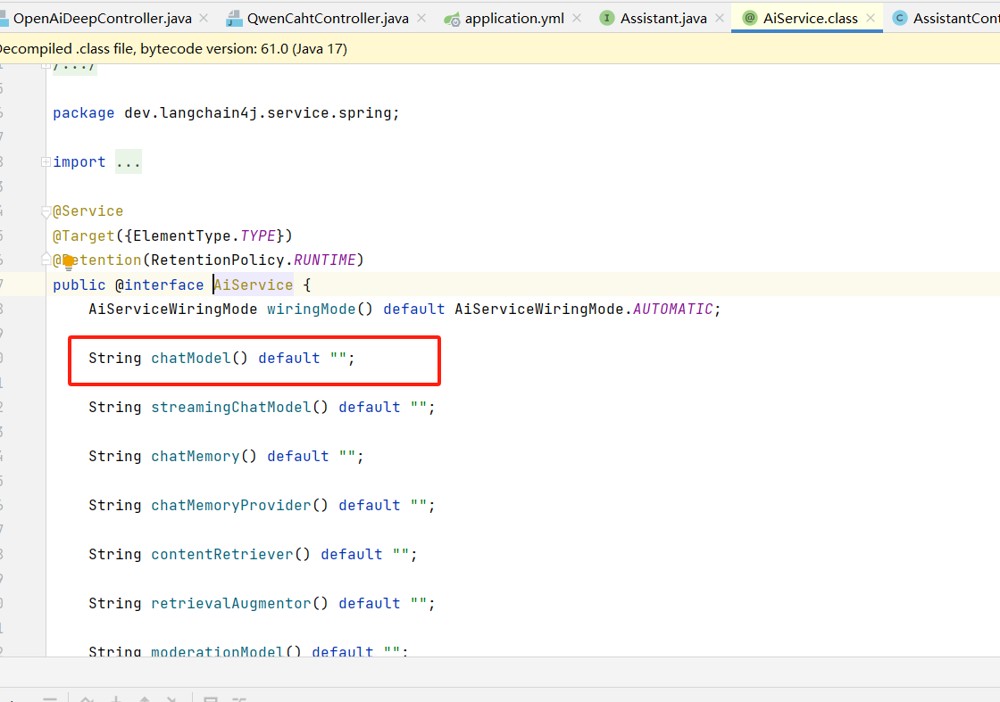Close the AiService.class tab
This screenshot has height=702, width=1000.
(x=871, y=18)
